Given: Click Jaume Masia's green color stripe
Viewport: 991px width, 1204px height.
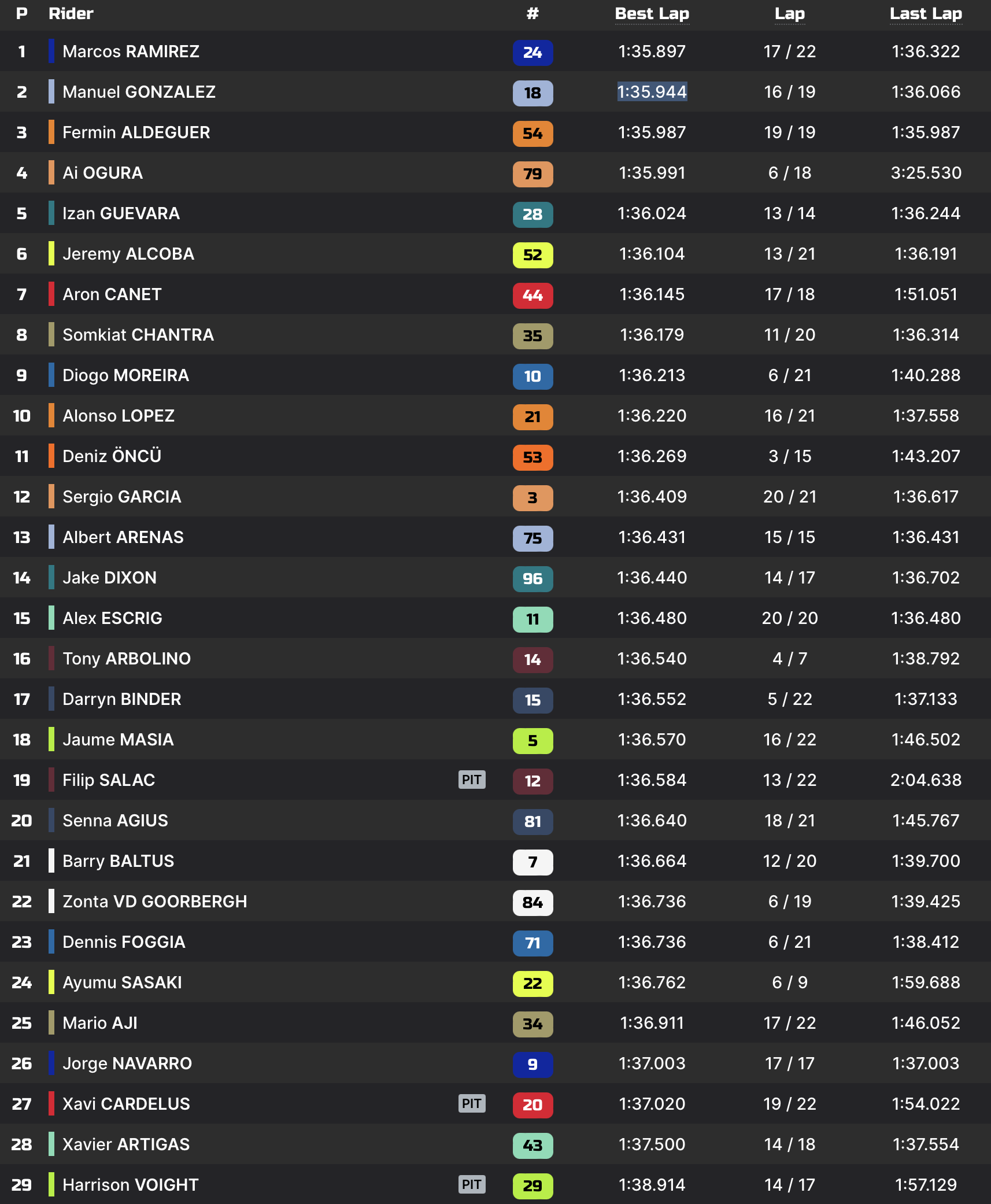Looking at the screenshot, I should (51, 740).
